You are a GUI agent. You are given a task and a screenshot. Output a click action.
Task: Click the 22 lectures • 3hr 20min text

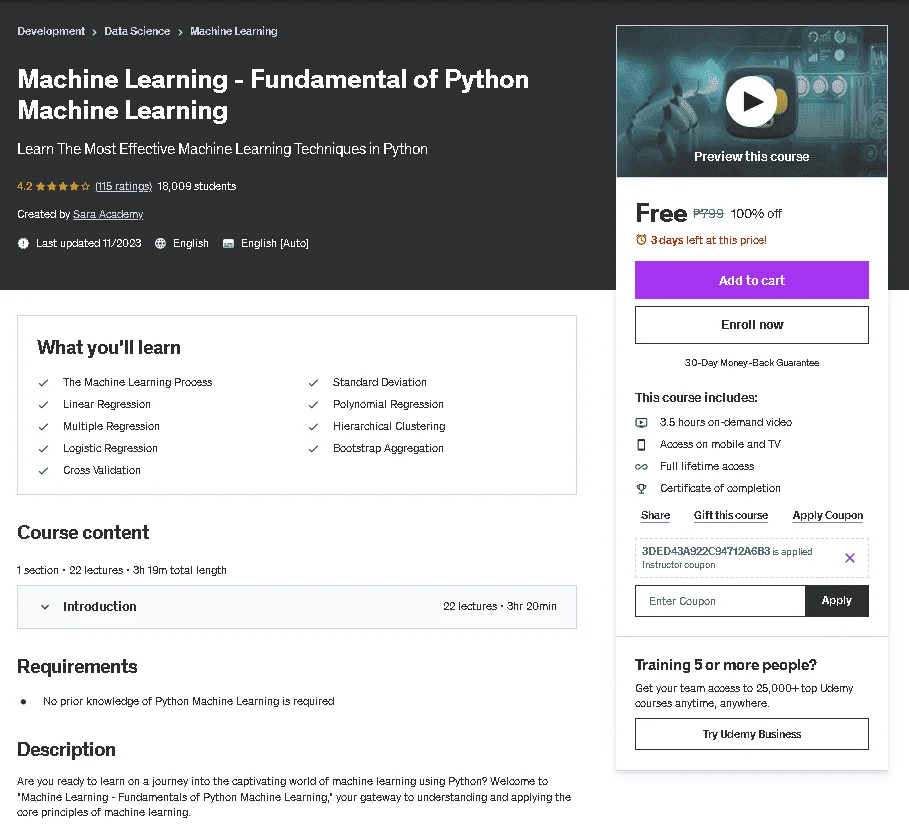(x=500, y=607)
